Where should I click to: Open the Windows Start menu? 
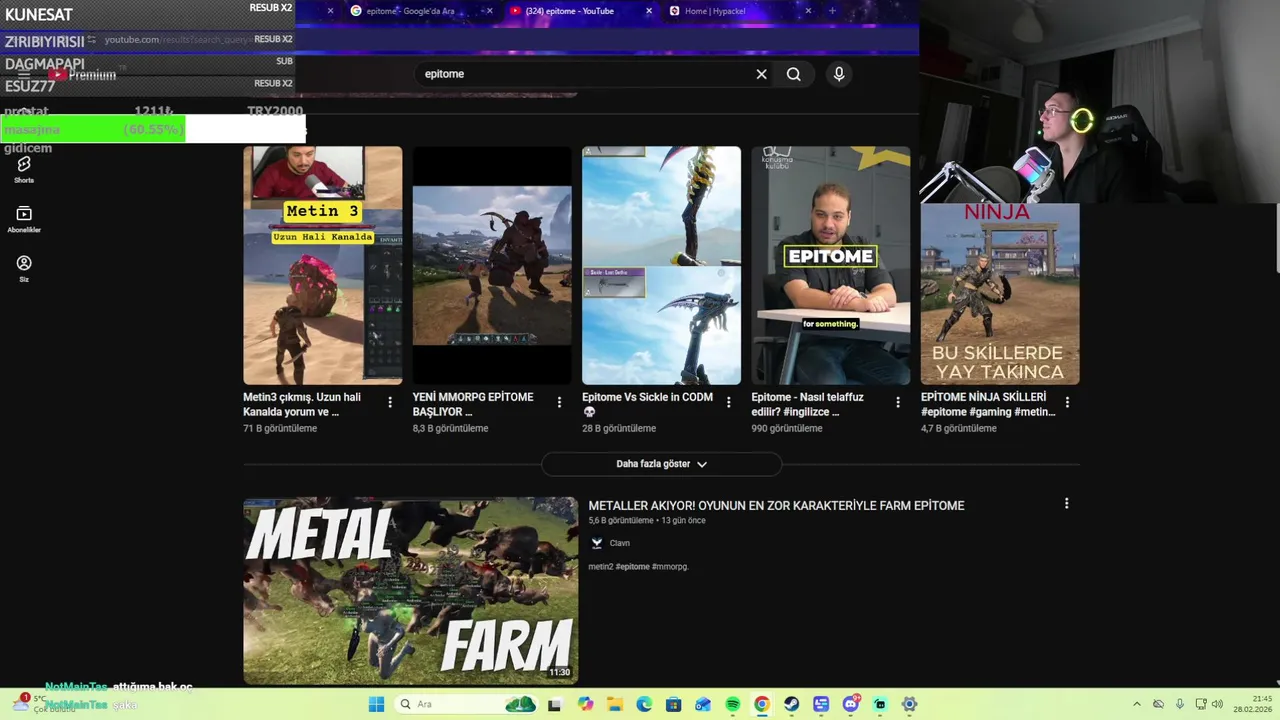click(376, 704)
